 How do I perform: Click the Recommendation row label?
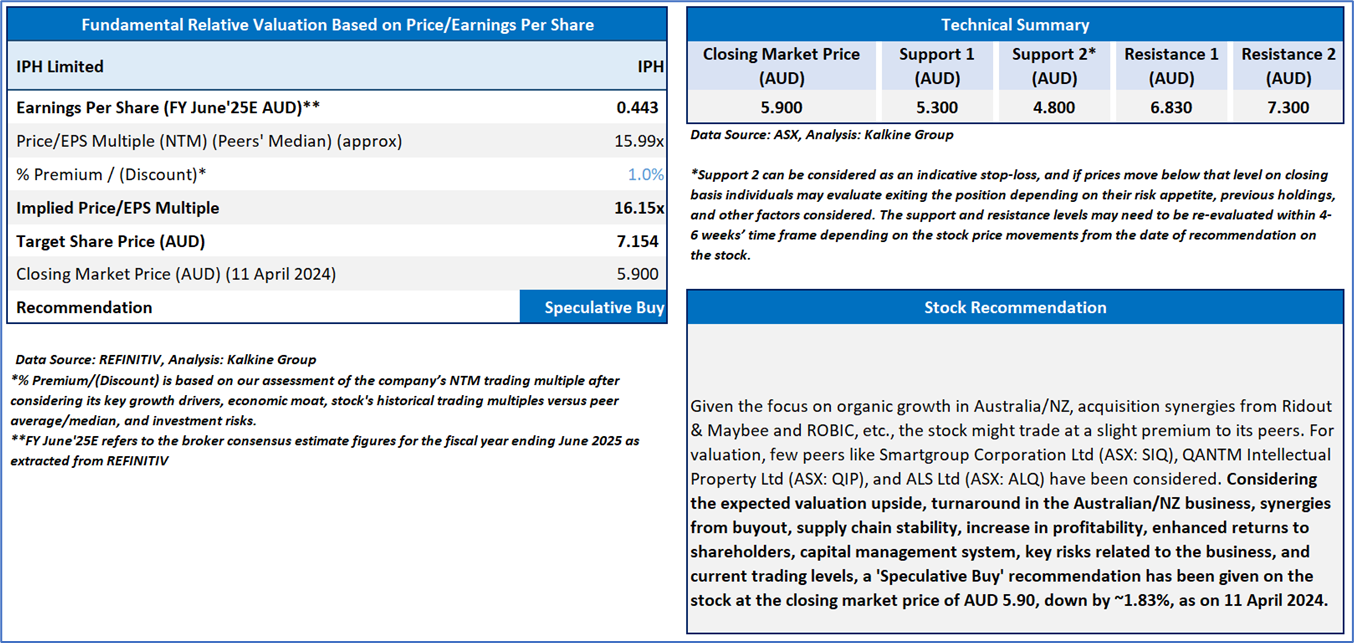click(x=85, y=307)
